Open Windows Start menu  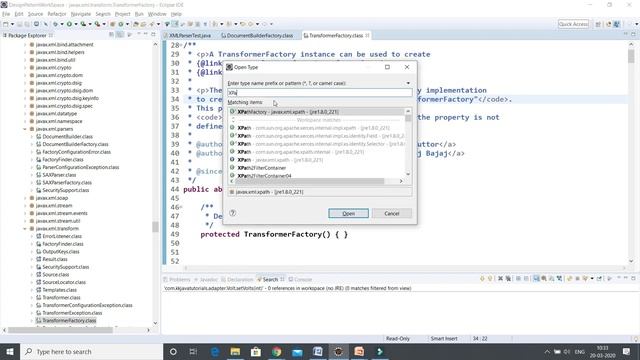(10, 351)
